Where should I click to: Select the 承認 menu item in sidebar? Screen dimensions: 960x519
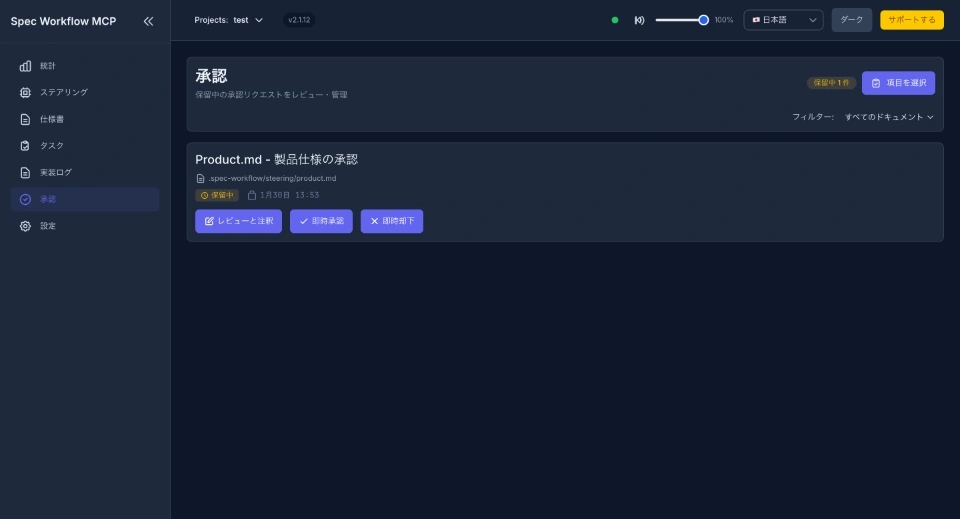(48, 199)
